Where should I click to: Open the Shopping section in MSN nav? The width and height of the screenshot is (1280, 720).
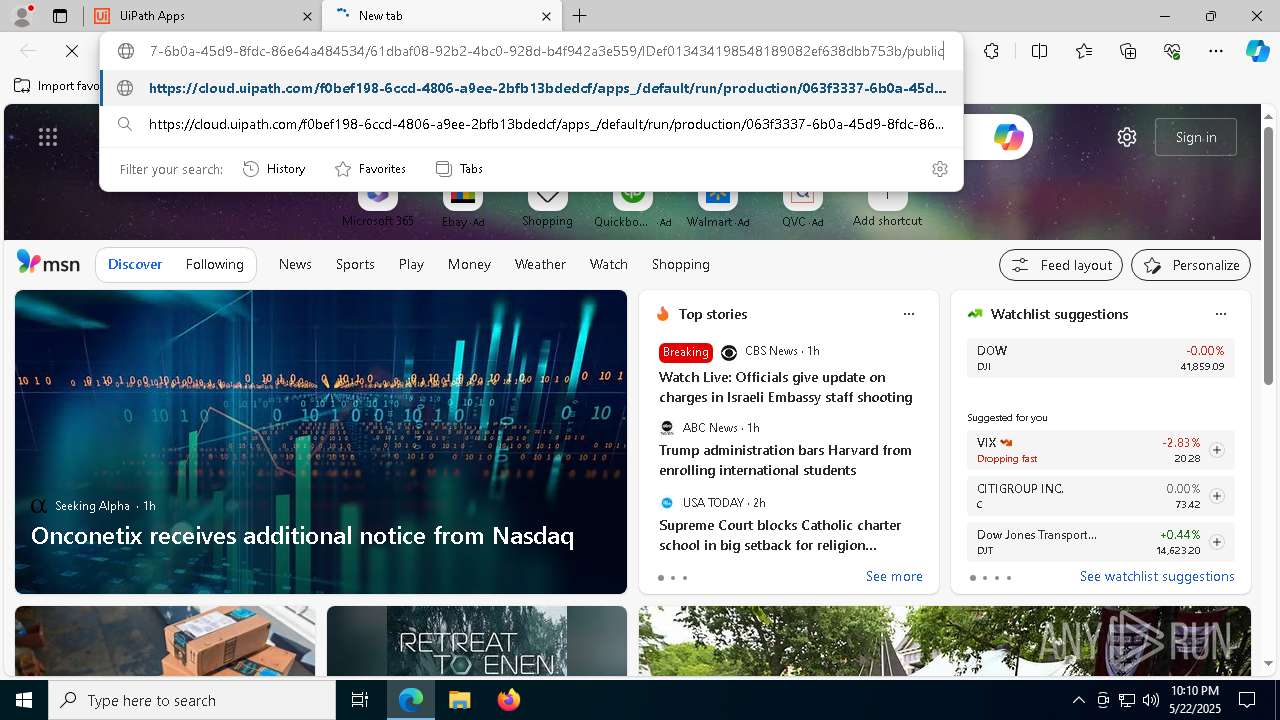681,264
